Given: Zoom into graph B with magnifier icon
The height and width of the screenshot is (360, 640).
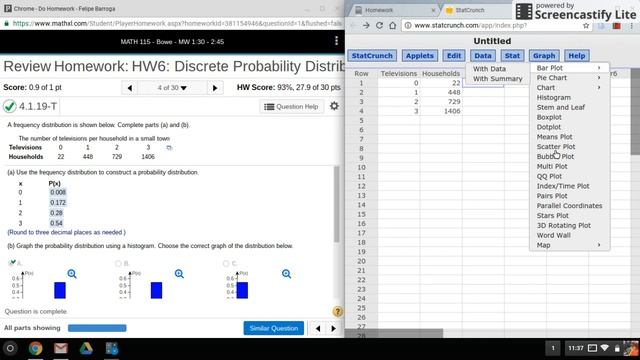Looking at the screenshot, I should point(179,274).
